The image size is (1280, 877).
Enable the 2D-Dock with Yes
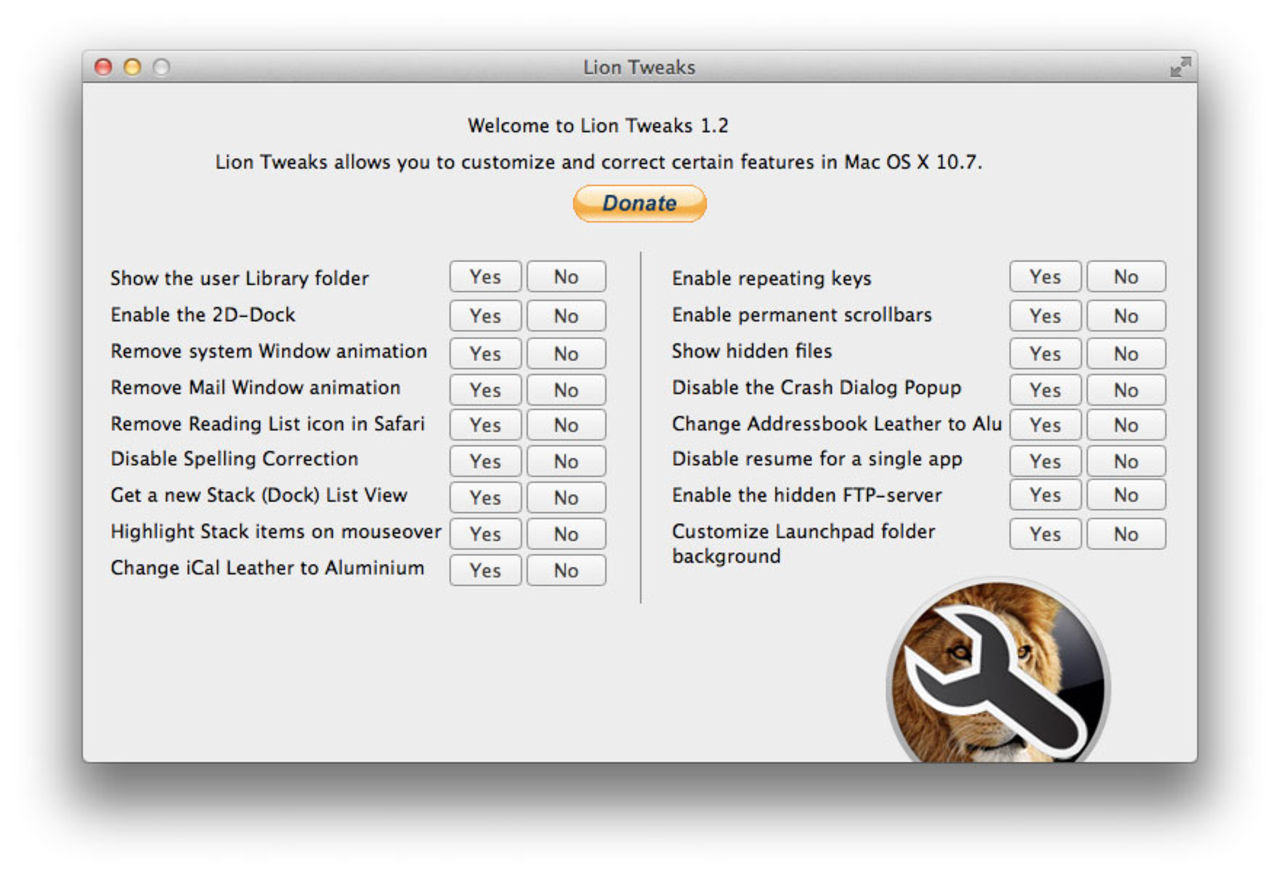pos(485,315)
